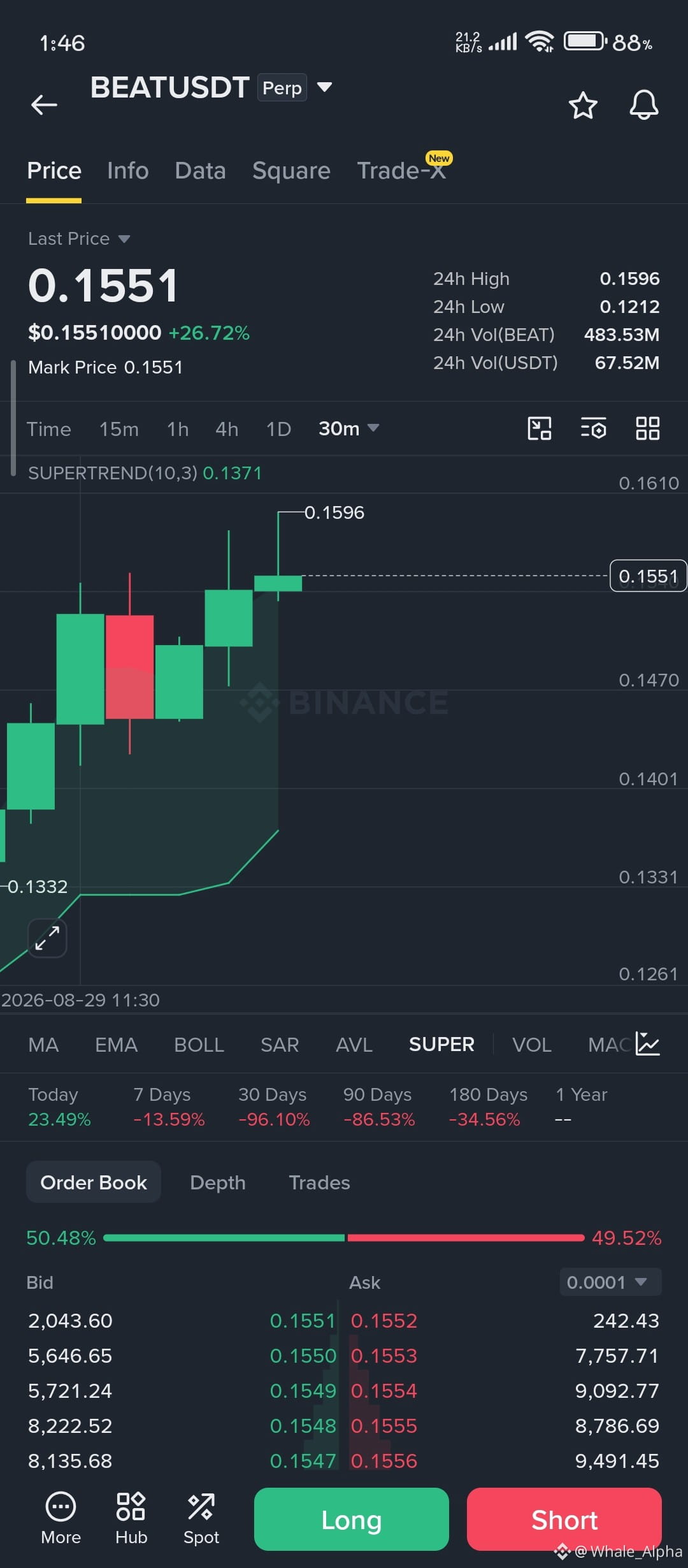Tap the green Long button
Viewport: 688px width, 1568px height.
click(x=352, y=1519)
